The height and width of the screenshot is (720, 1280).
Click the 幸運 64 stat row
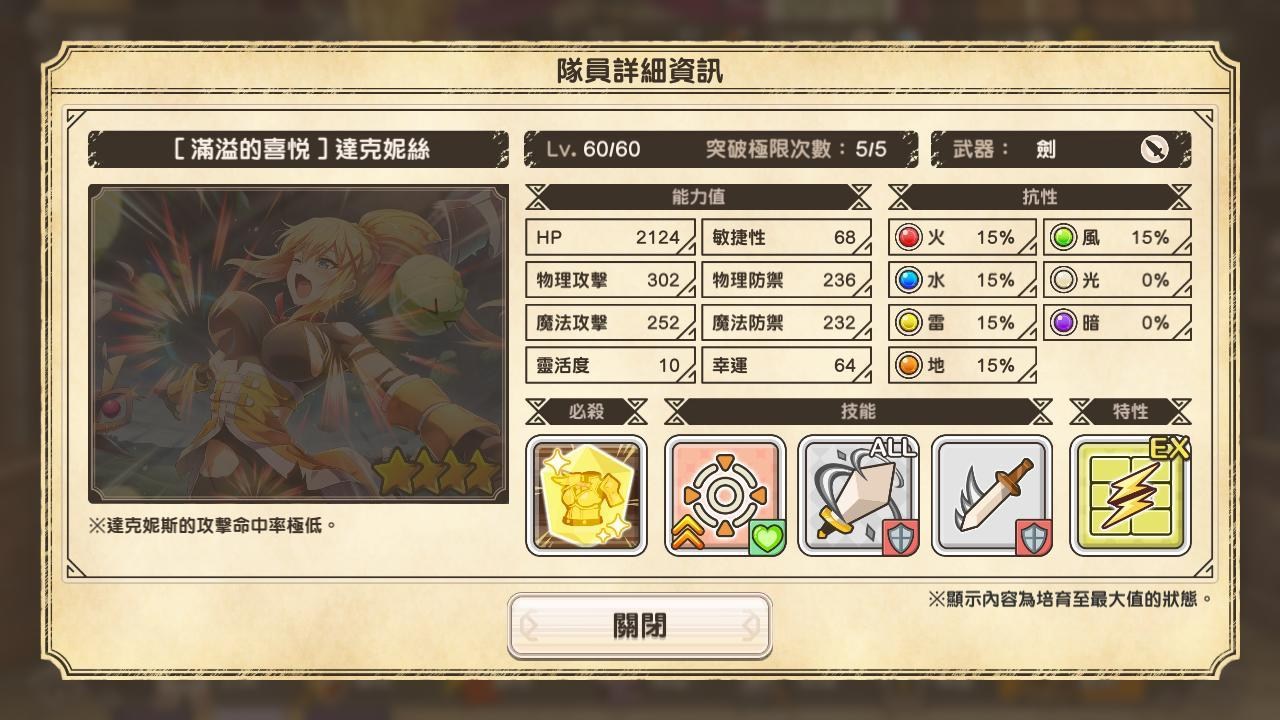pyautogui.click(x=786, y=366)
